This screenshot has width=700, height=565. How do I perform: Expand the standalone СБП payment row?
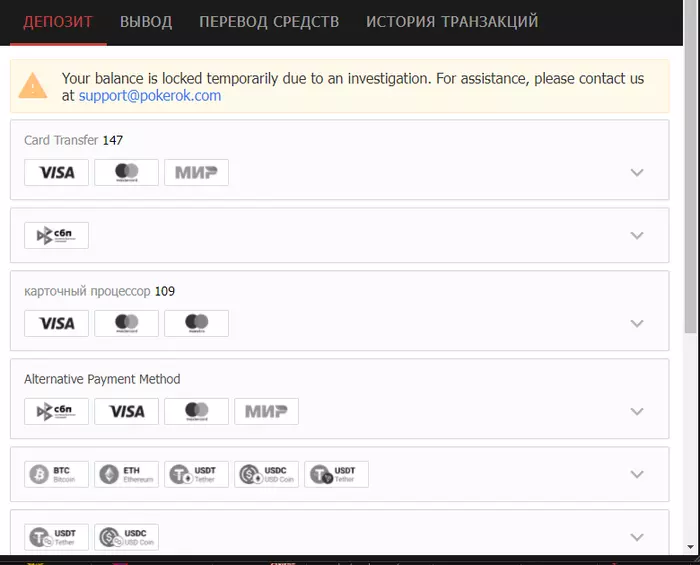pos(637,235)
